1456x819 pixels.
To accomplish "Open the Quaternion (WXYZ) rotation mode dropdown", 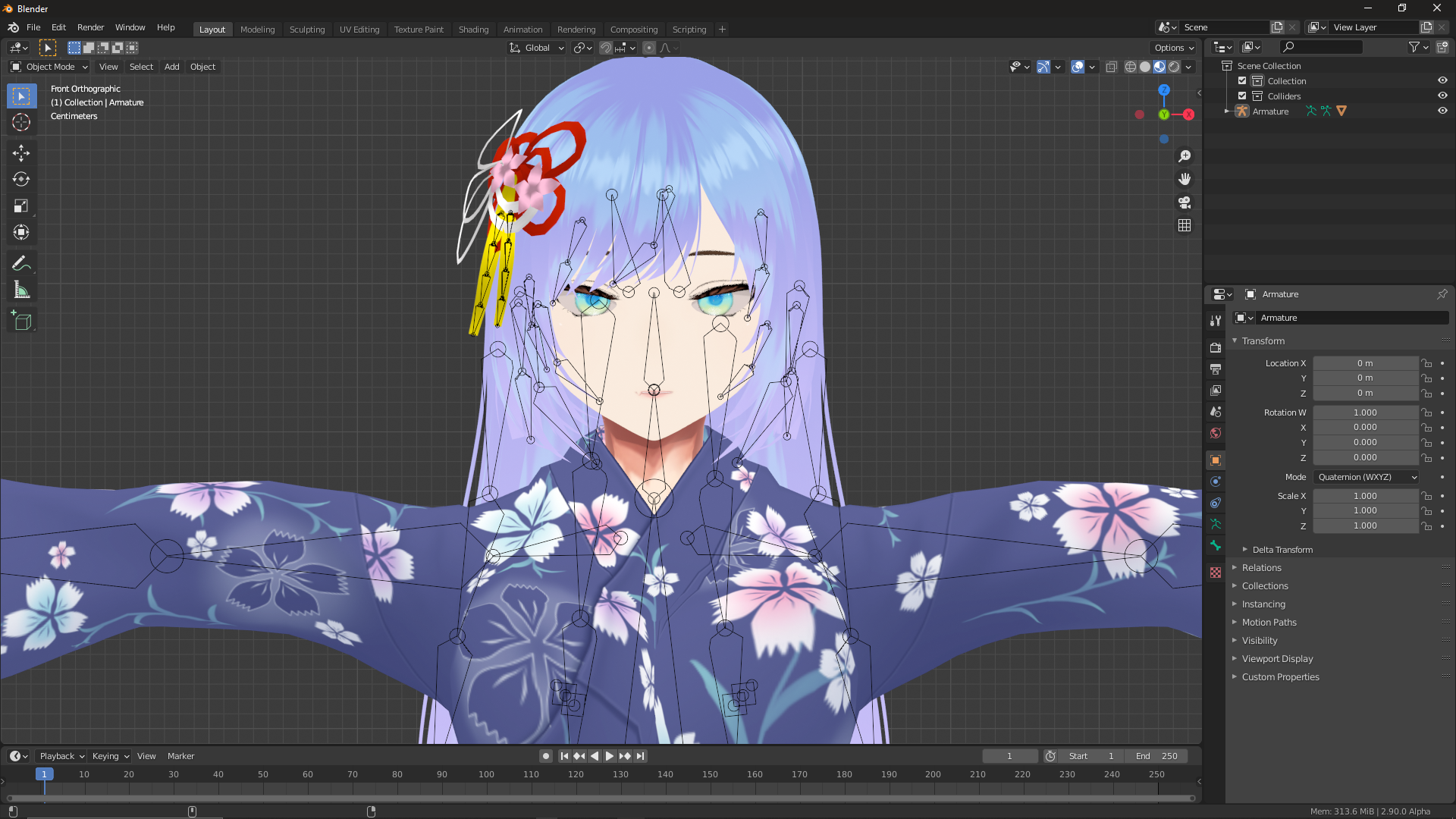I will point(1367,477).
